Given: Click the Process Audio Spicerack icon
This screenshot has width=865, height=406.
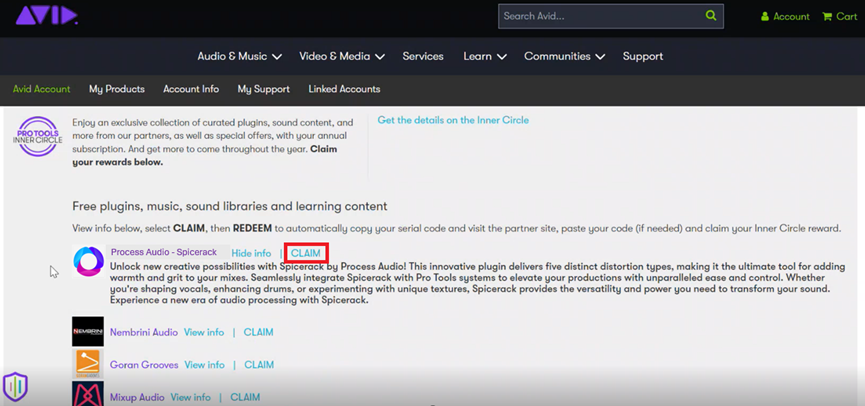Looking at the screenshot, I should pos(88,261).
